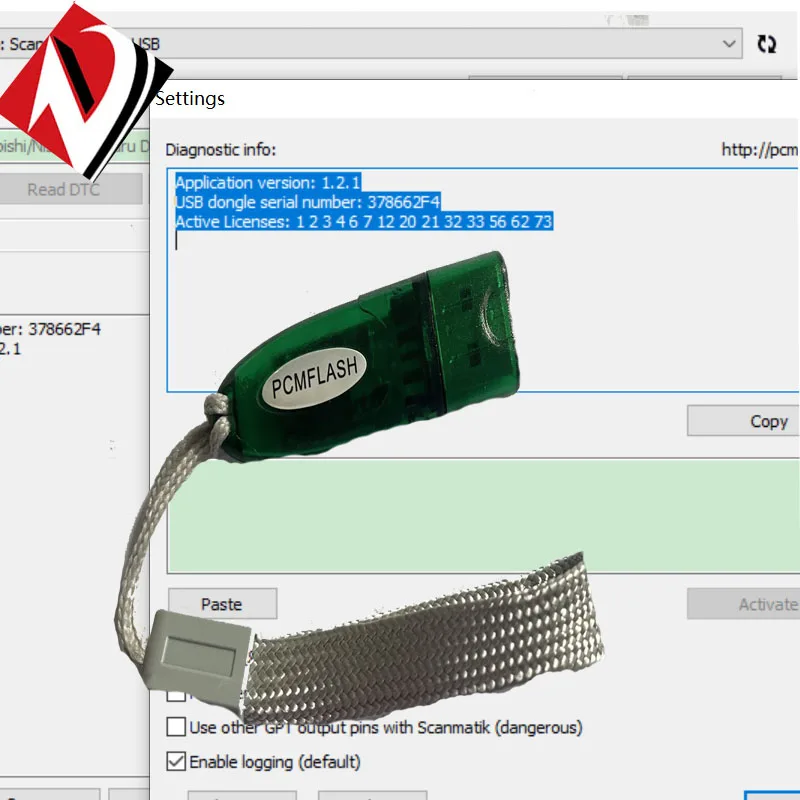Click the refresh adapters icon

tap(766, 44)
